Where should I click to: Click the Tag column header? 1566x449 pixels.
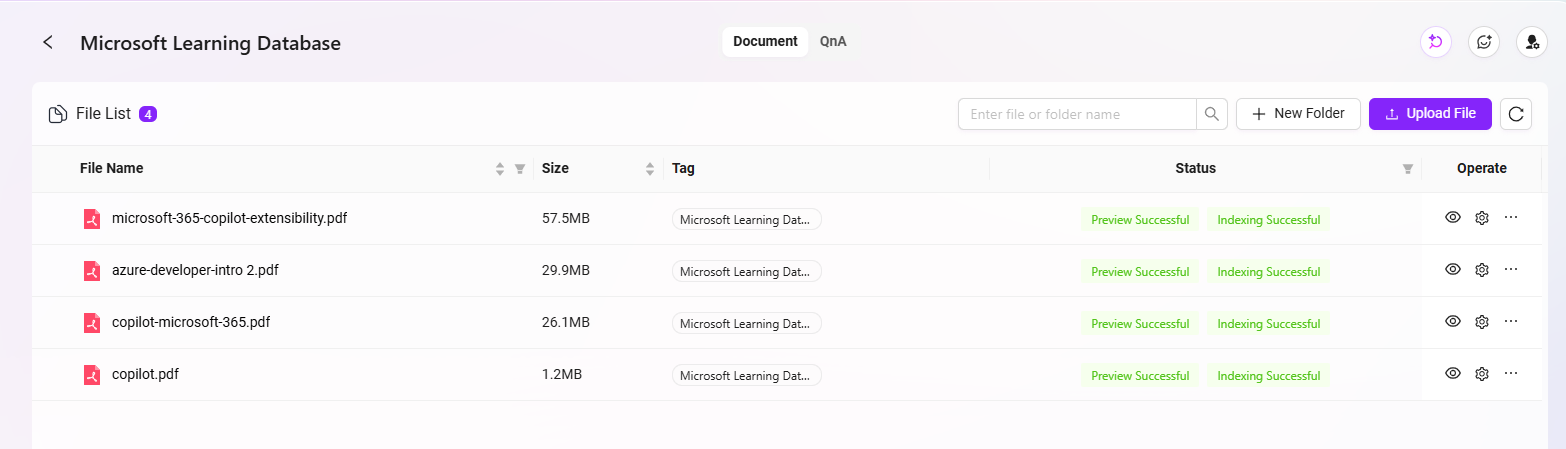[683, 168]
